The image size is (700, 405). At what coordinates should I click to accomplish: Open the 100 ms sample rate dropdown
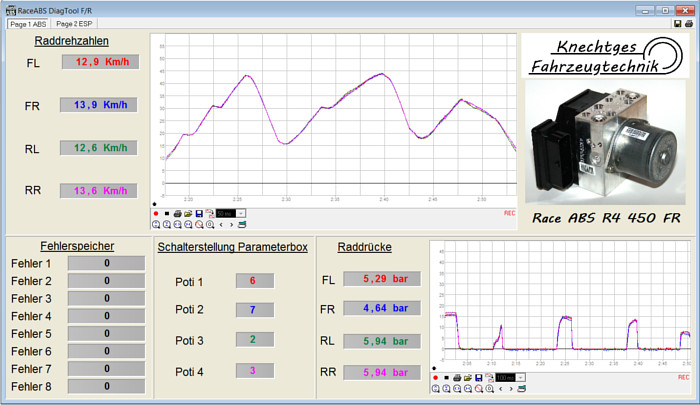click(521, 378)
